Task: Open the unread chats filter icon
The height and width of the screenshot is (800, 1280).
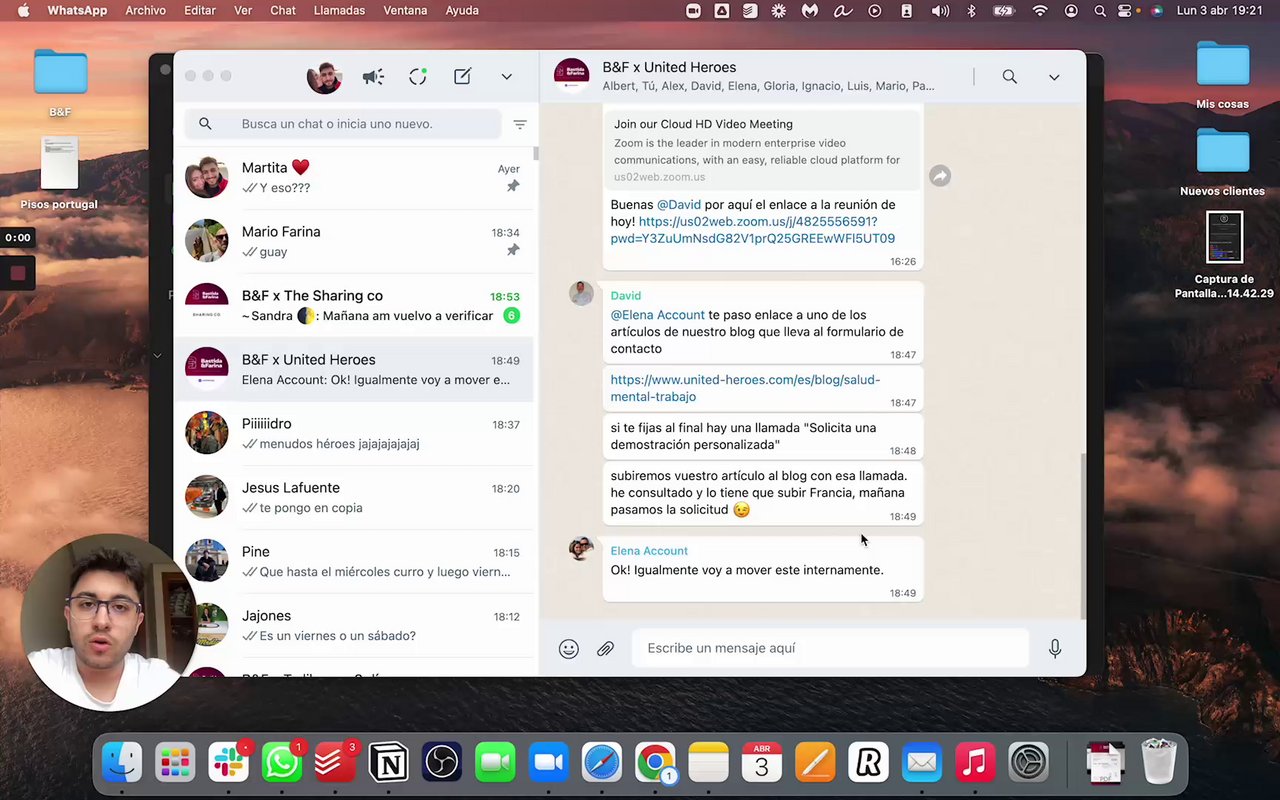Action: click(x=520, y=124)
